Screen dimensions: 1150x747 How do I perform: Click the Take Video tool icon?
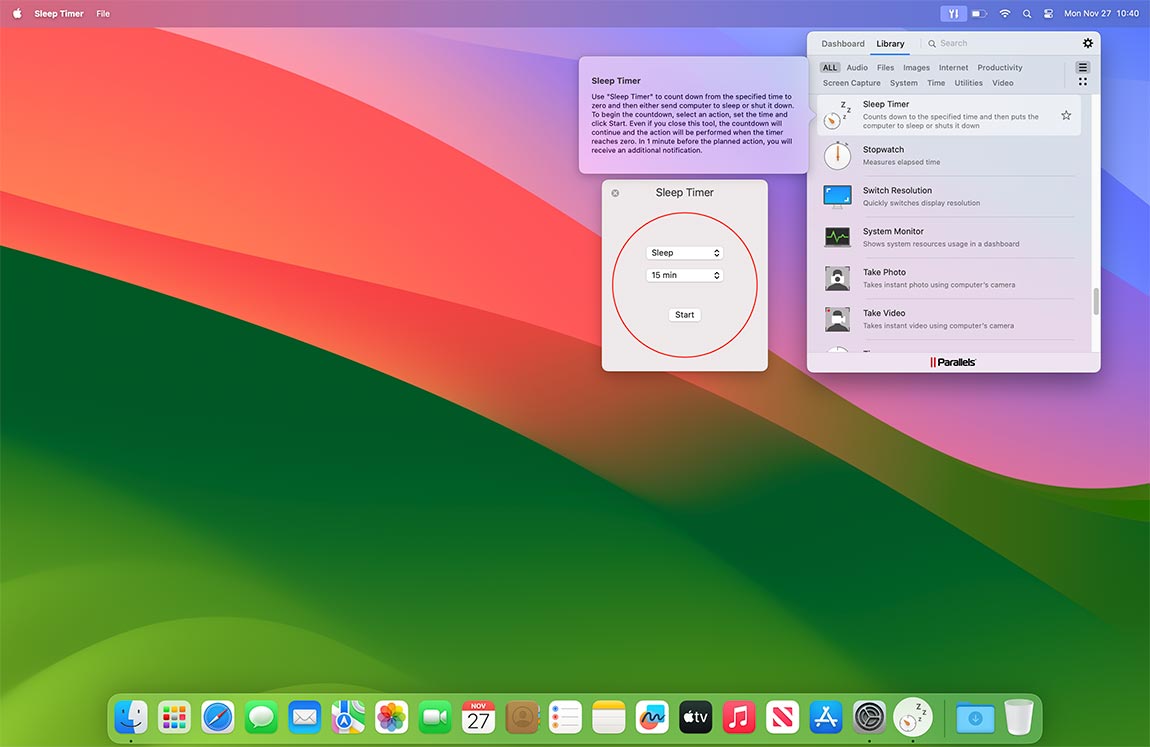[837, 319]
